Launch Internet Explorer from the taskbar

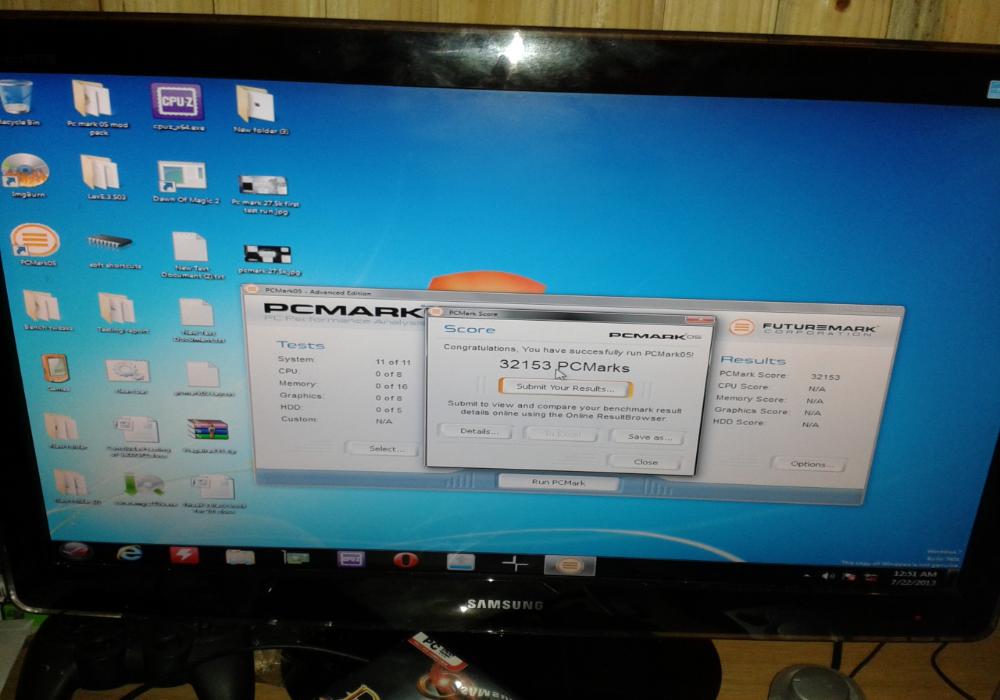(129, 552)
